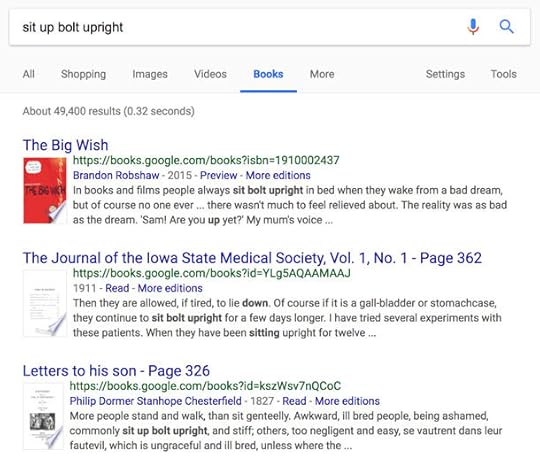Open Read link for the 1911 journal
Image resolution: width=540 pixels, height=462 pixels.
(117, 288)
